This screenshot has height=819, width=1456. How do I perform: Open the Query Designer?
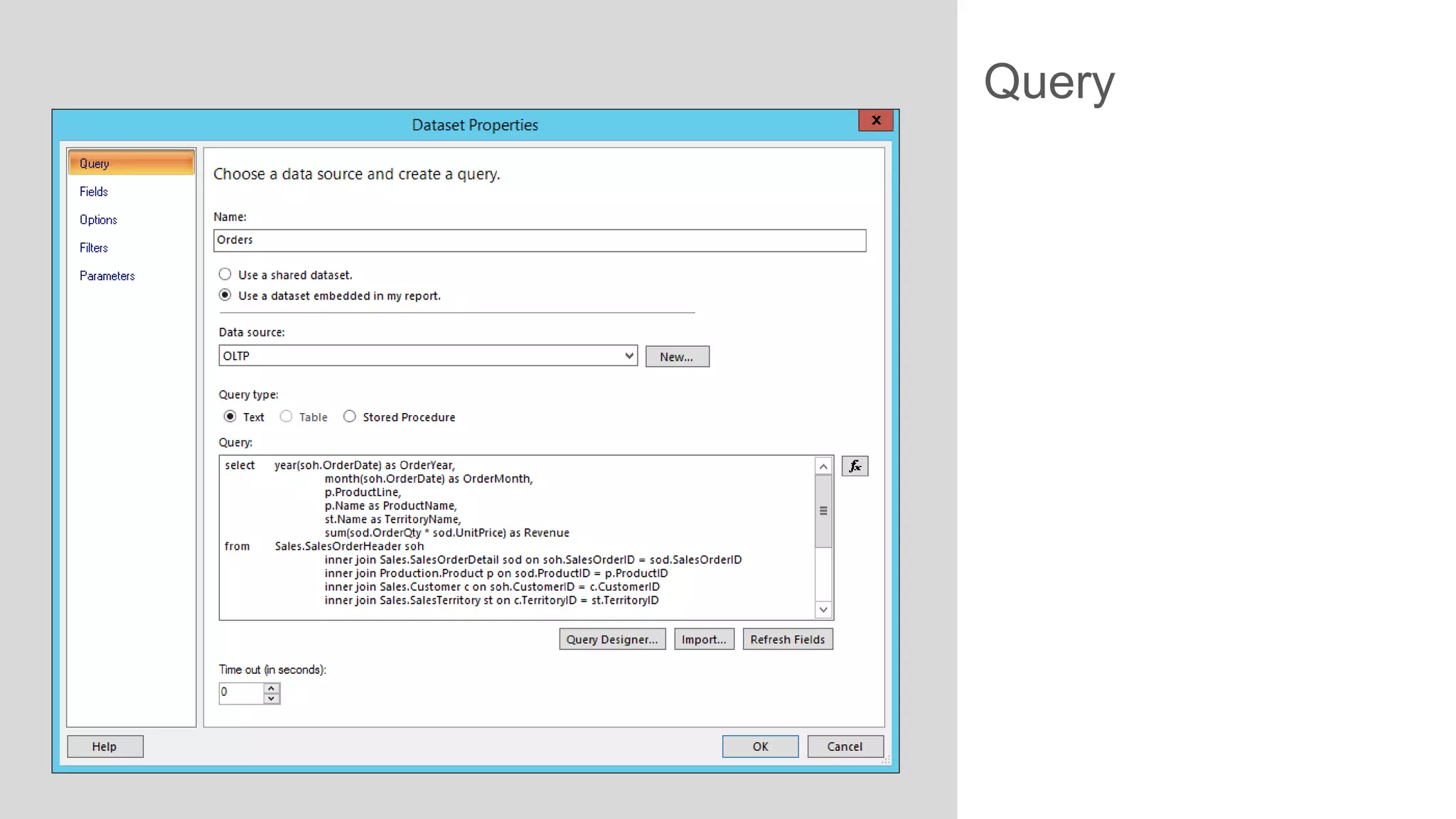pos(612,639)
